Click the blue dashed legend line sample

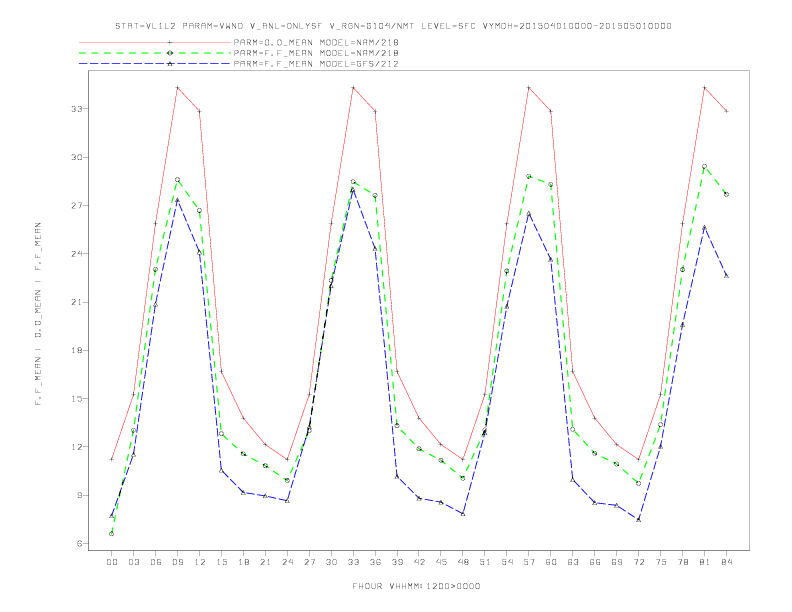pyautogui.click(x=155, y=64)
